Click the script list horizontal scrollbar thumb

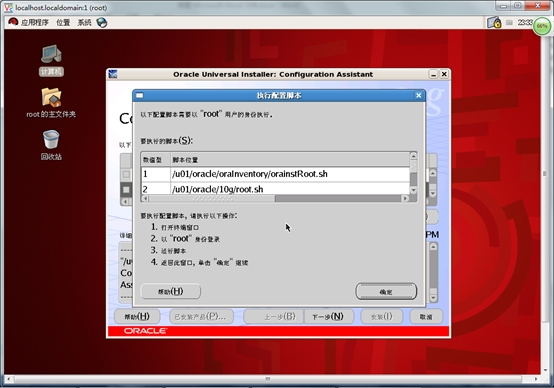pos(212,199)
